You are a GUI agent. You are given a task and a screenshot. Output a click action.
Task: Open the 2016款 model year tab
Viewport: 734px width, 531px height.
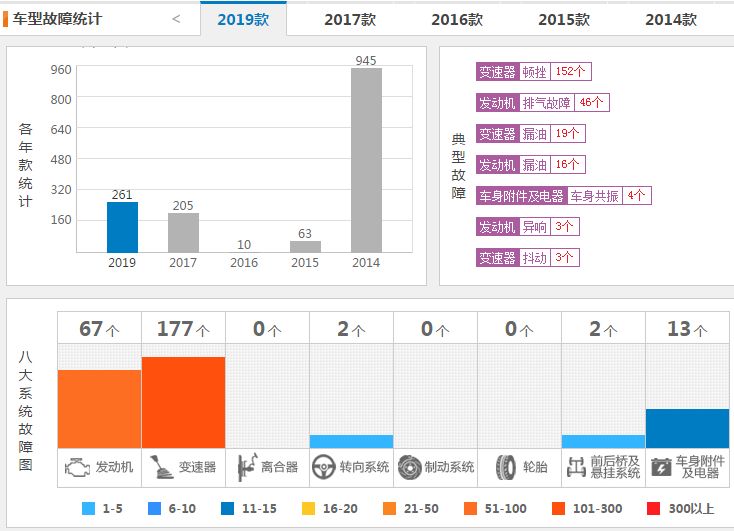click(x=457, y=19)
